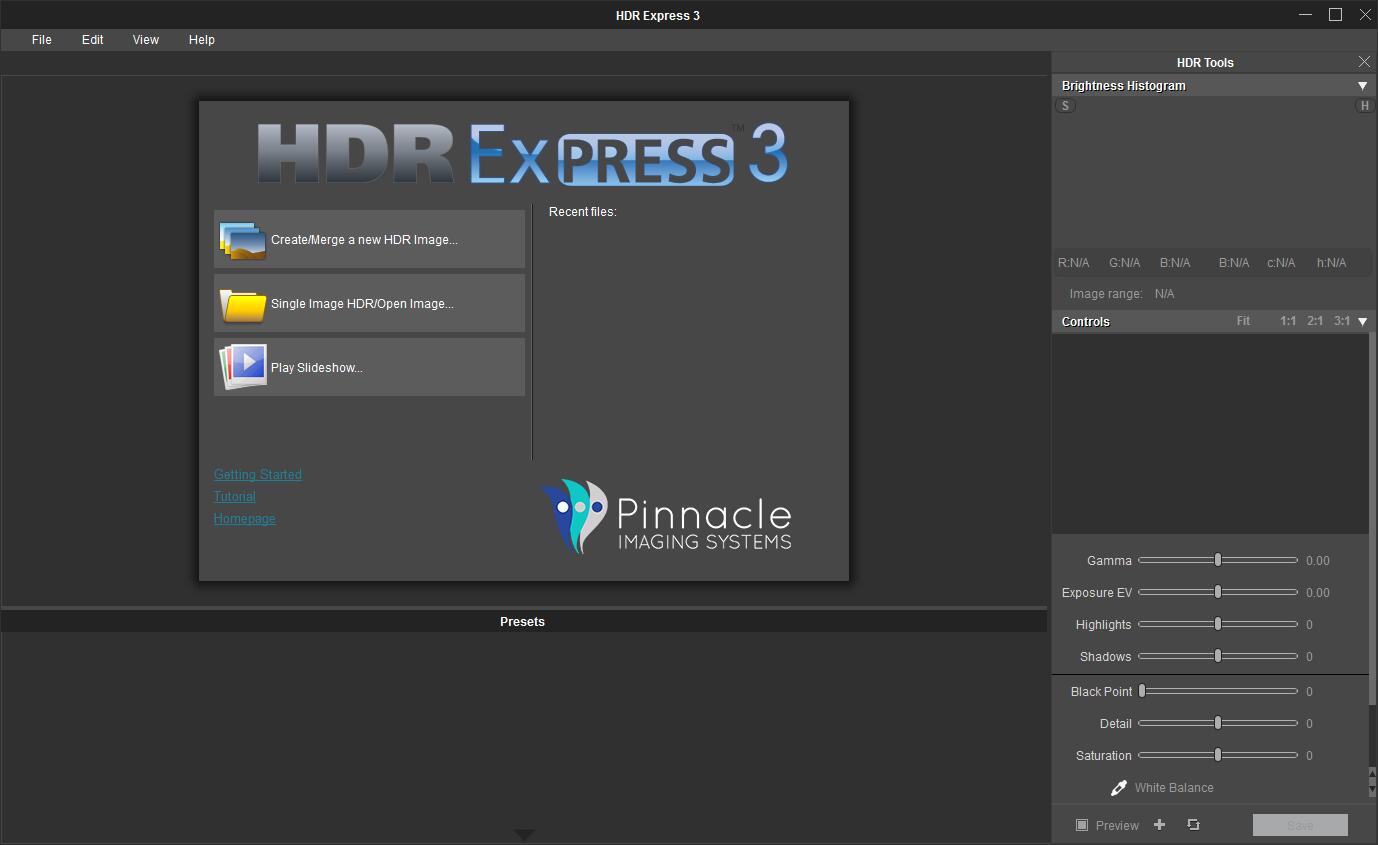Viewport: 1378px width, 845px height.
Task: Click the controls panel scrollbar up arrow
Action: click(1373, 773)
